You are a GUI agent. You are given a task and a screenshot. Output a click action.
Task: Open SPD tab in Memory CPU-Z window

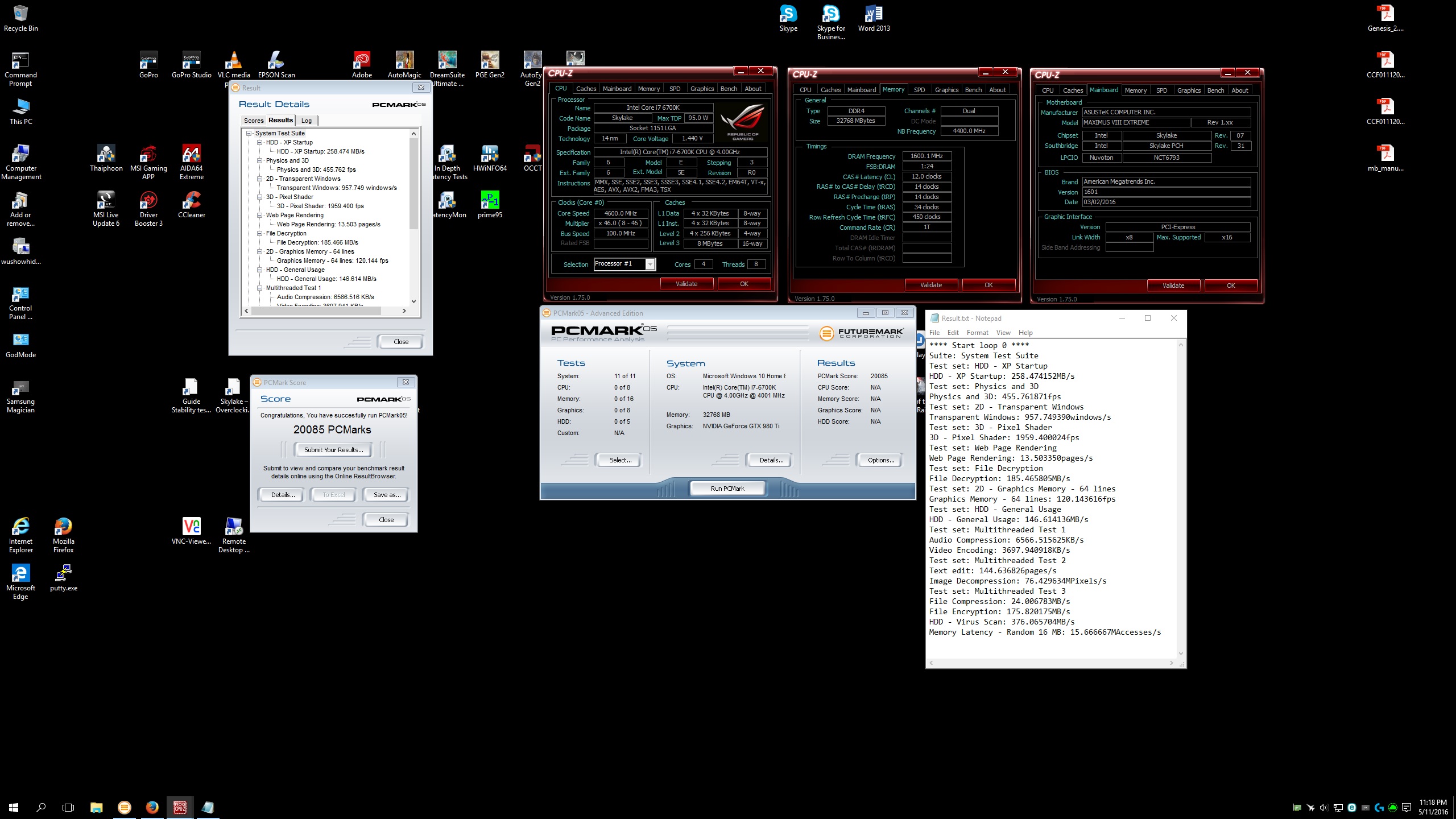click(x=919, y=90)
